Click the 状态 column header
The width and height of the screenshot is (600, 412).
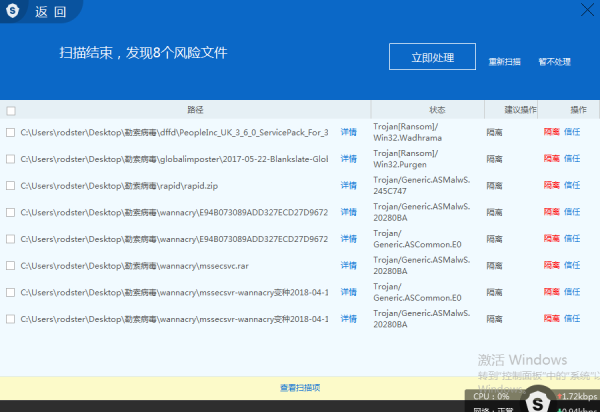[x=437, y=109]
